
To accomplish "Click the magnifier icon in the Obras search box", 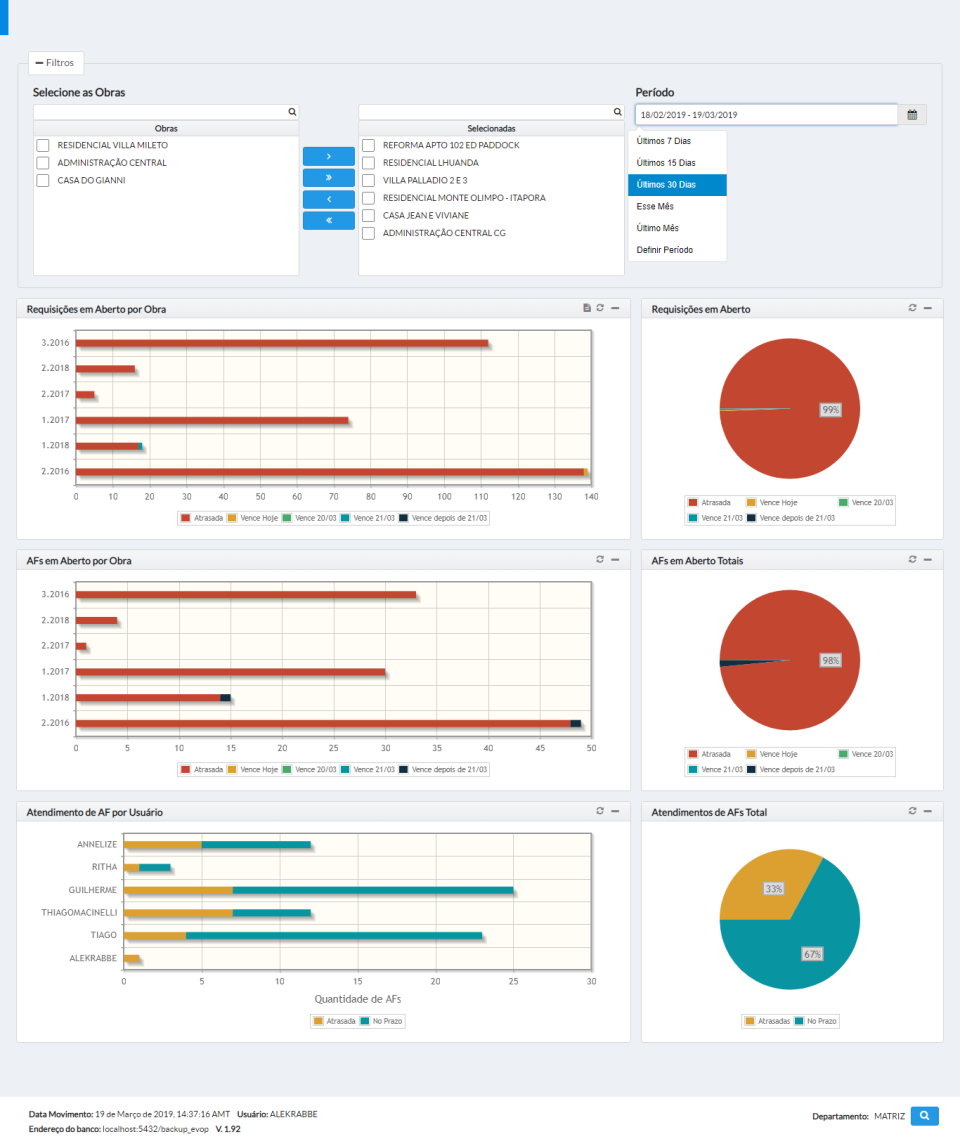I will [x=291, y=111].
